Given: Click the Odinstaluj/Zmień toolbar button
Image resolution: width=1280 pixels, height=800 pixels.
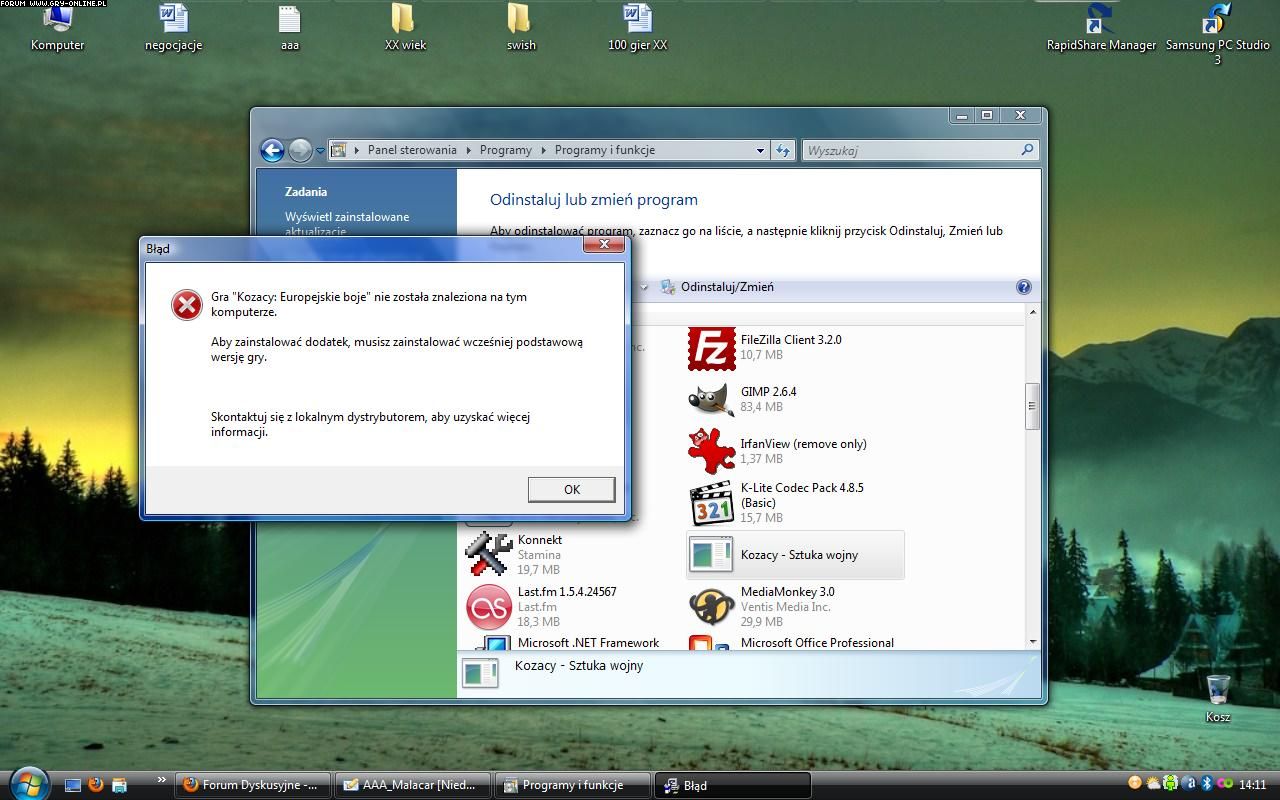Looking at the screenshot, I should click(717, 287).
